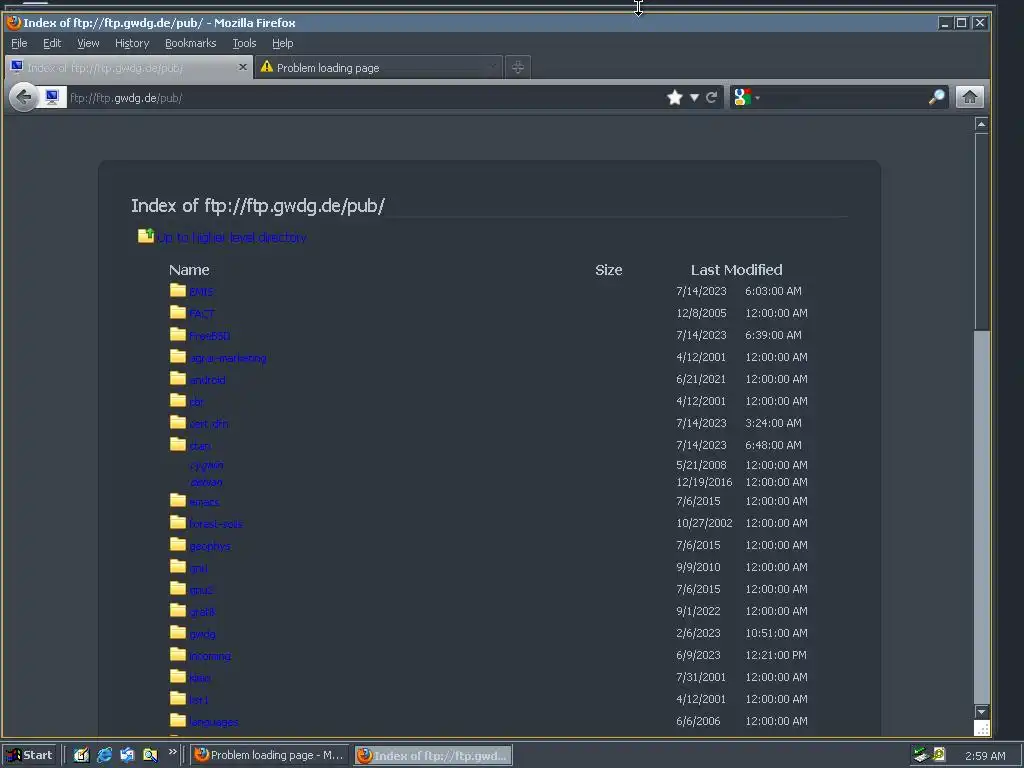Image resolution: width=1024 pixels, height=768 pixels.
Task: Open the FreeBSD directory link
Action: click(x=210, y=336)
